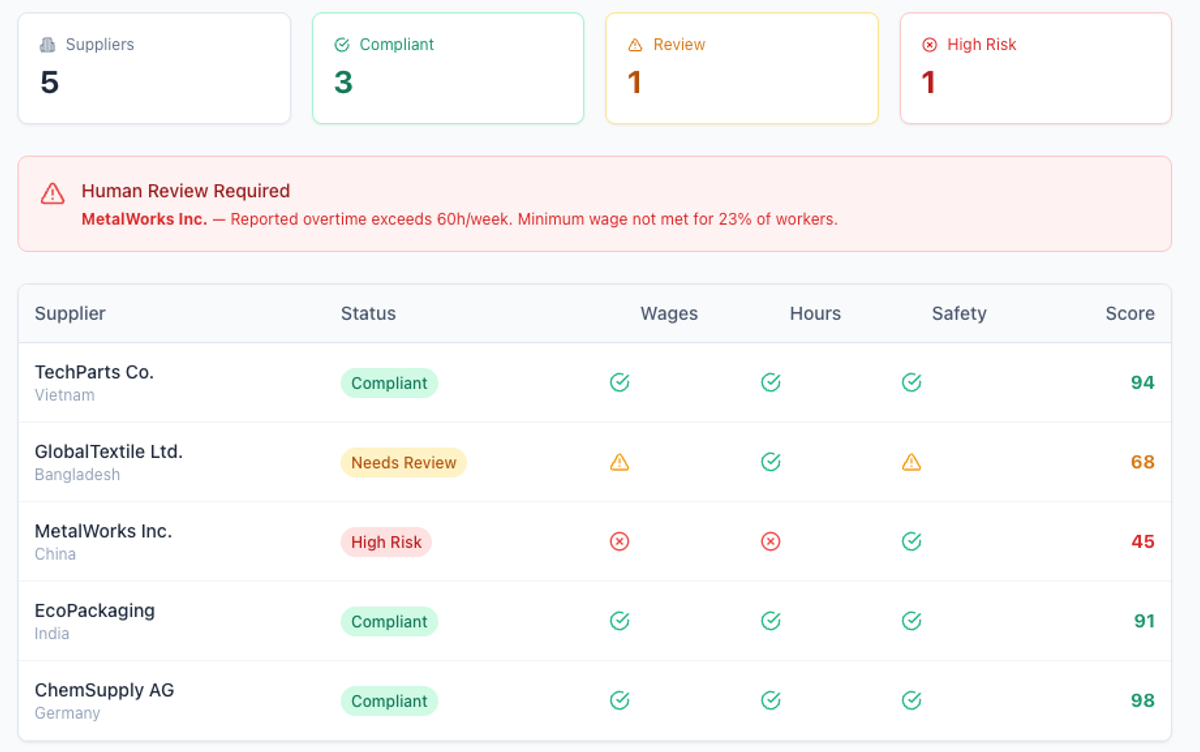Click the Safety checkmark icon for ChemSupply AG
Viewport: 1200px width, 752px height.
[911, 700]
